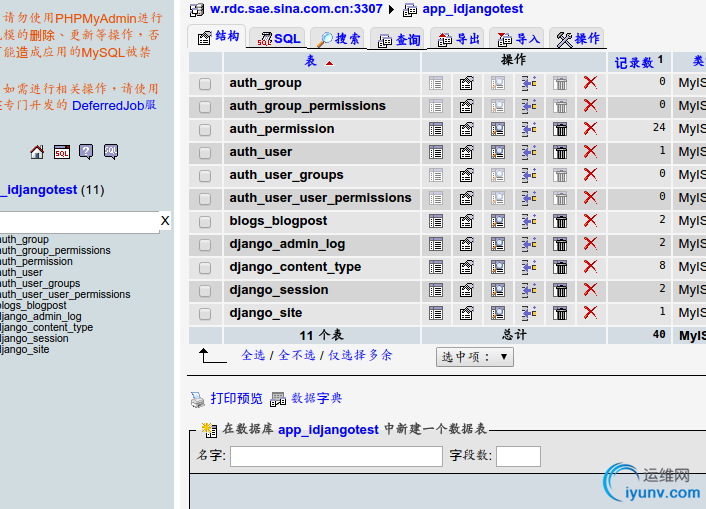
Task: Empty the auth_user table
Action: pos(560,152)
